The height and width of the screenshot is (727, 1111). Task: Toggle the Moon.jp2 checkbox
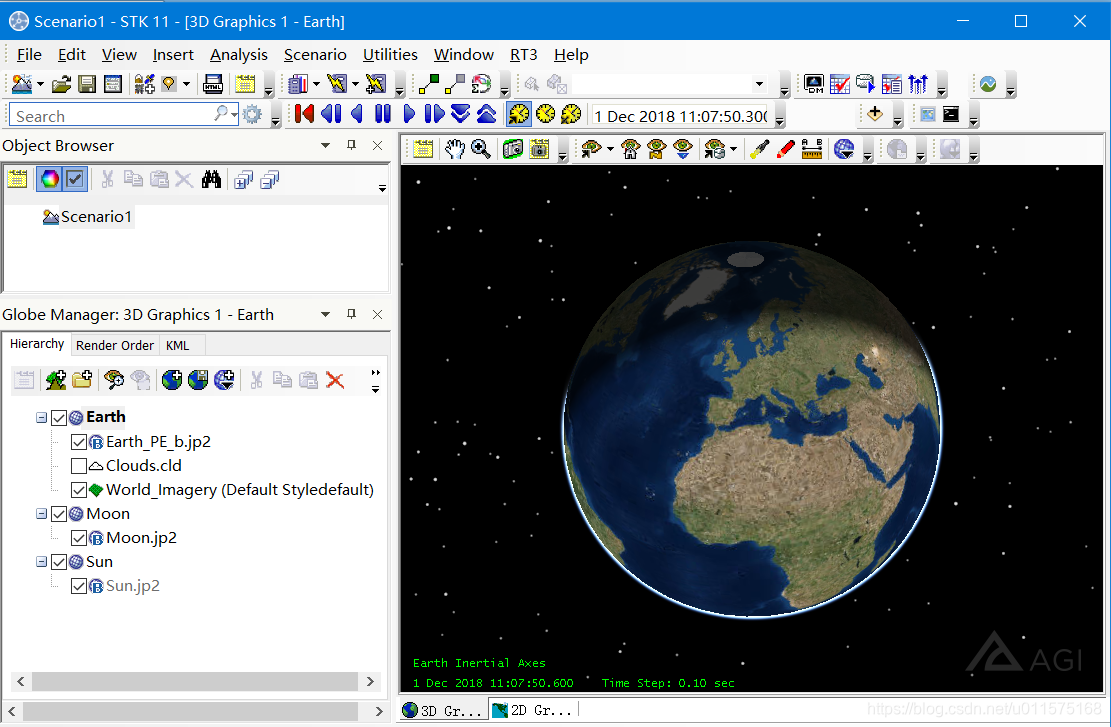coord(79,539)
